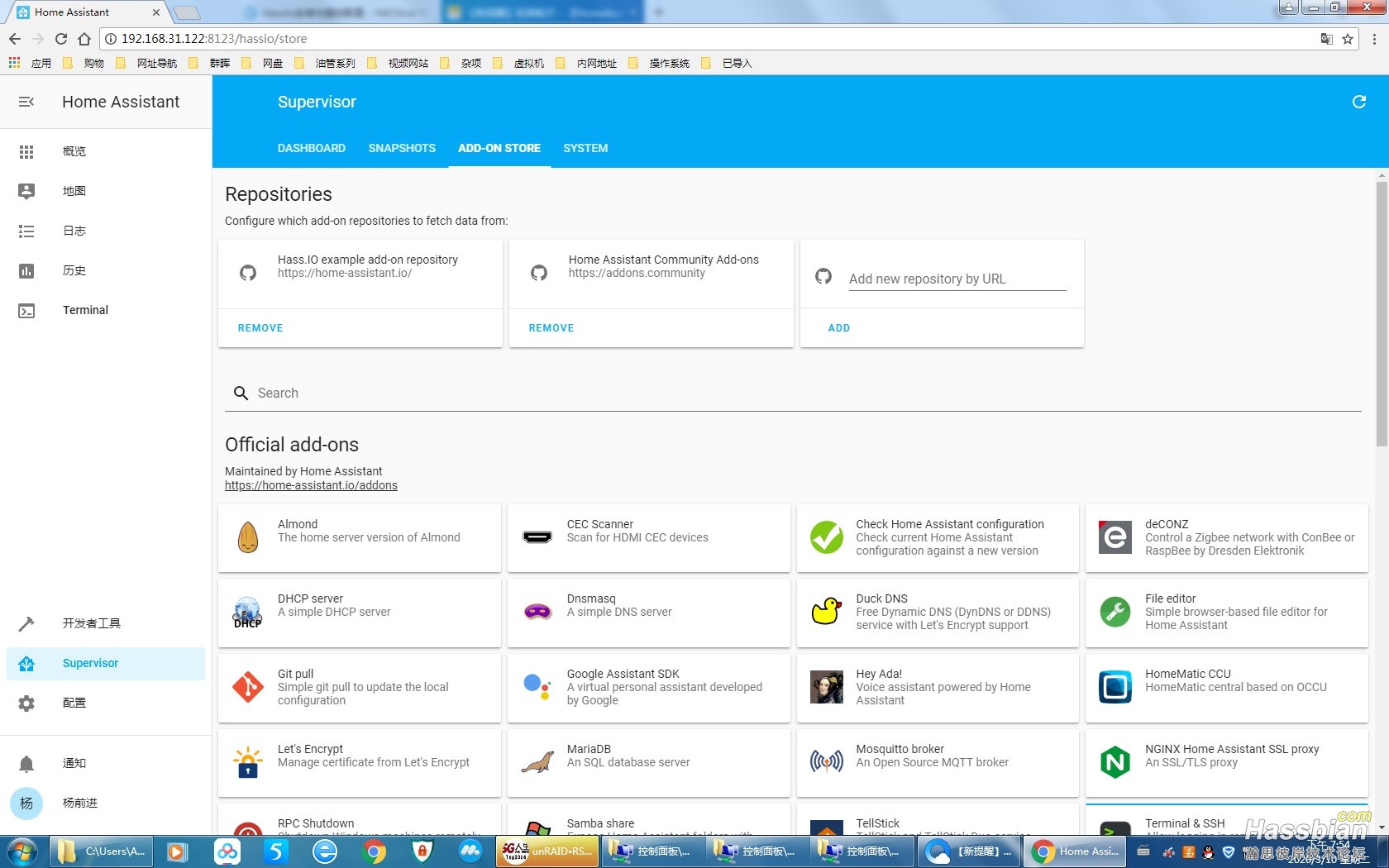Open the Almond add-on card
The image size is (1389, 868).
360,538
